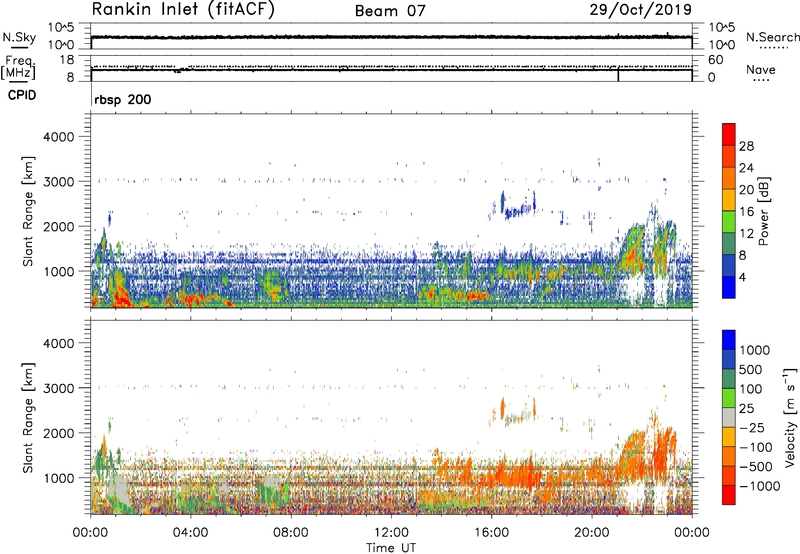The height and width of the screenshot is (554, 800).
Task: Click "Slant Range [km]" on the power panel
Action: click(28, 211)
